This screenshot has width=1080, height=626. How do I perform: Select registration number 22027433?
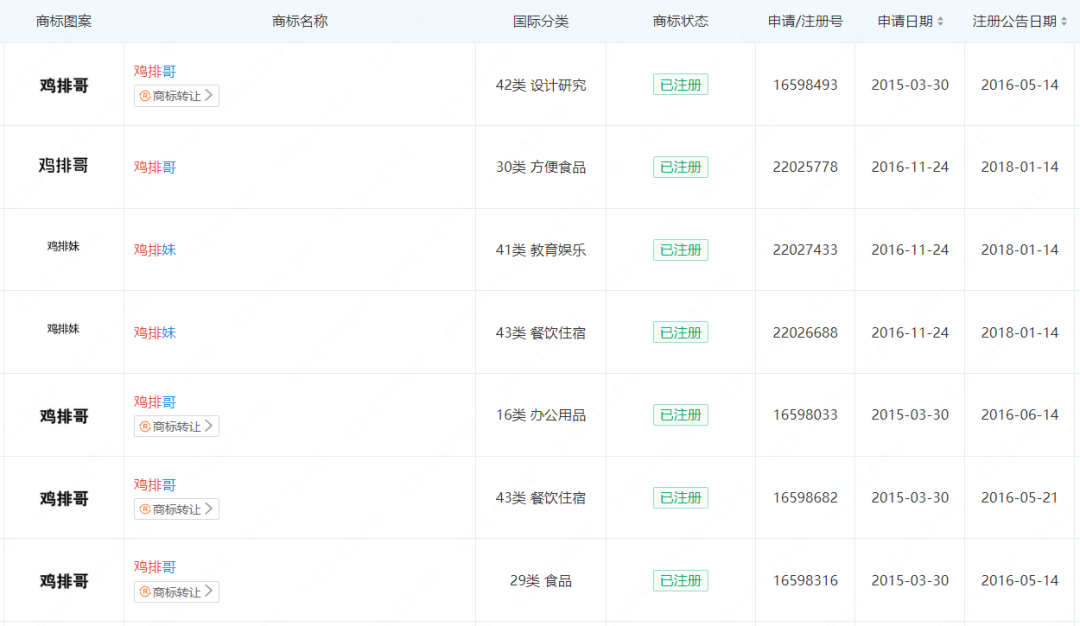(805, 249)
